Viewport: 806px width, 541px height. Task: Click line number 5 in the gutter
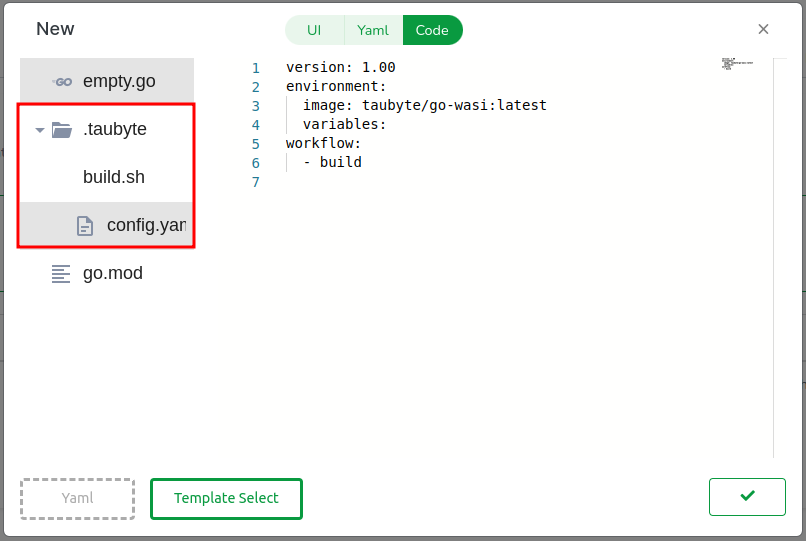click(x=256, y=144)
